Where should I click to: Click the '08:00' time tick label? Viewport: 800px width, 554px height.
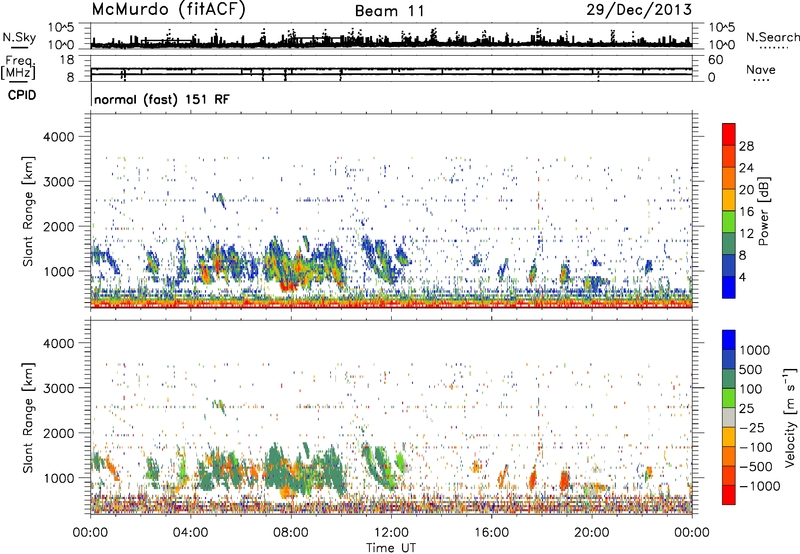pos(290,533)
